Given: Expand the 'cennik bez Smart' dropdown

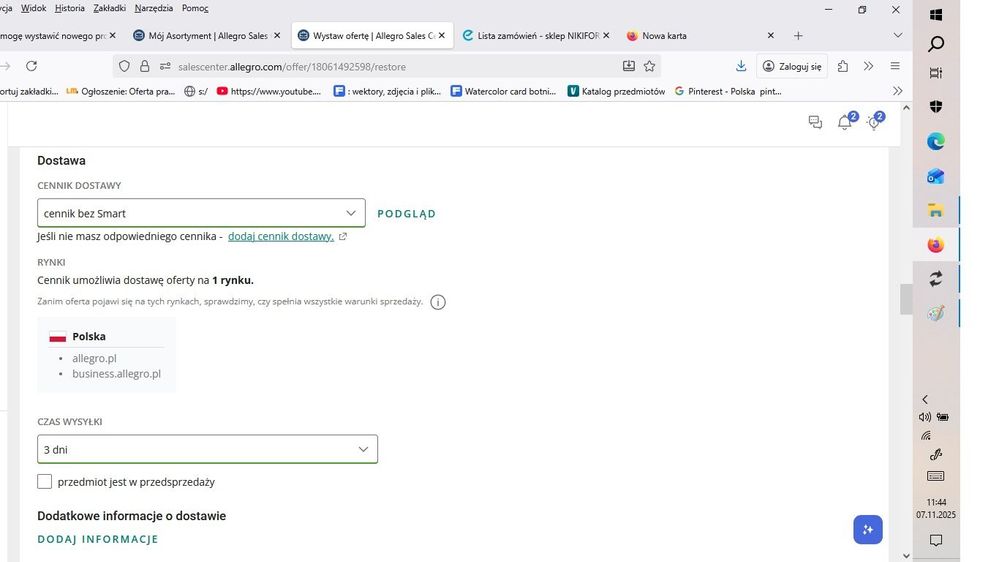Looking at the screenshot, I should tap(201, 213).
